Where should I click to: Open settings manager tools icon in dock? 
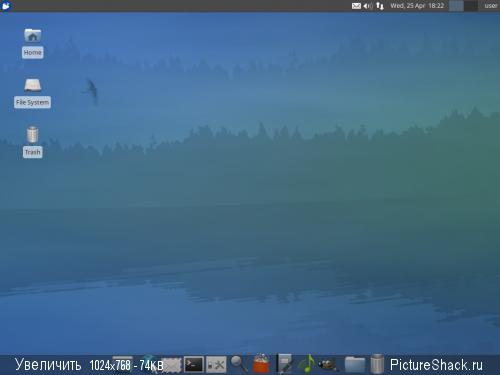tap(216, 365)
